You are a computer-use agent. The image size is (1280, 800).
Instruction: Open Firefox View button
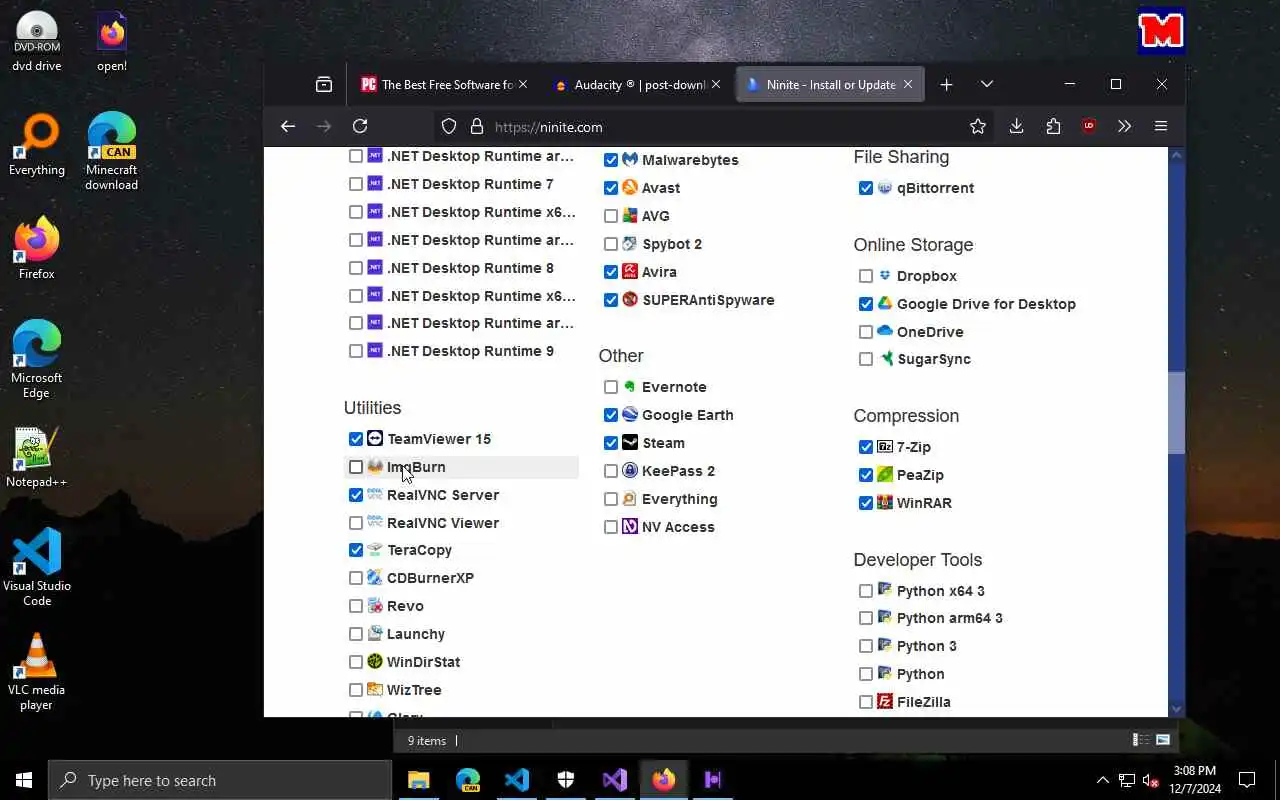point(324,85)
